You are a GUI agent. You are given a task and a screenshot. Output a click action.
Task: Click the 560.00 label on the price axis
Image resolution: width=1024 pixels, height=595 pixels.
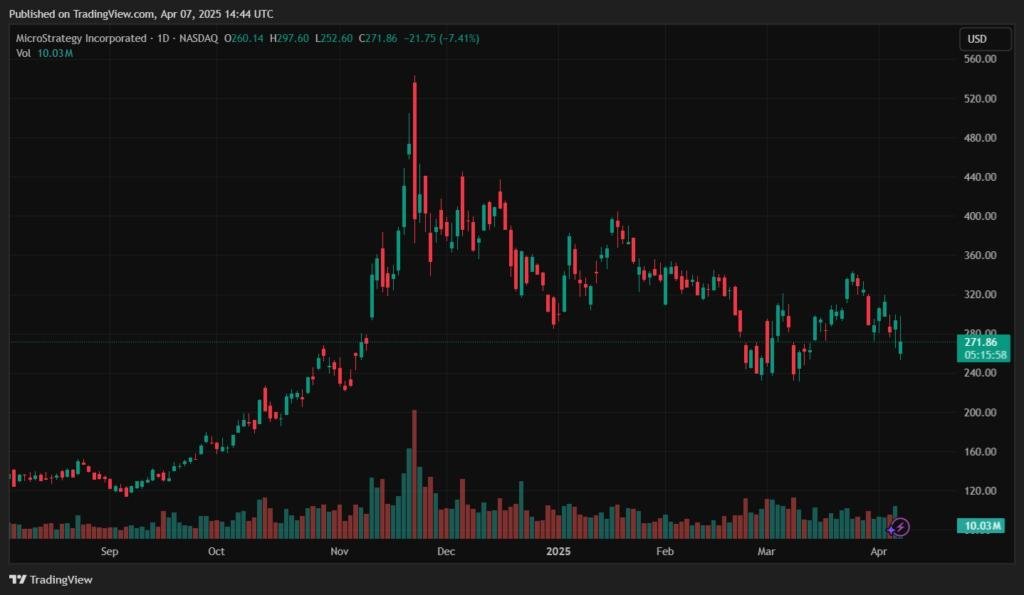pyautogui.click(x=981, y=59)
